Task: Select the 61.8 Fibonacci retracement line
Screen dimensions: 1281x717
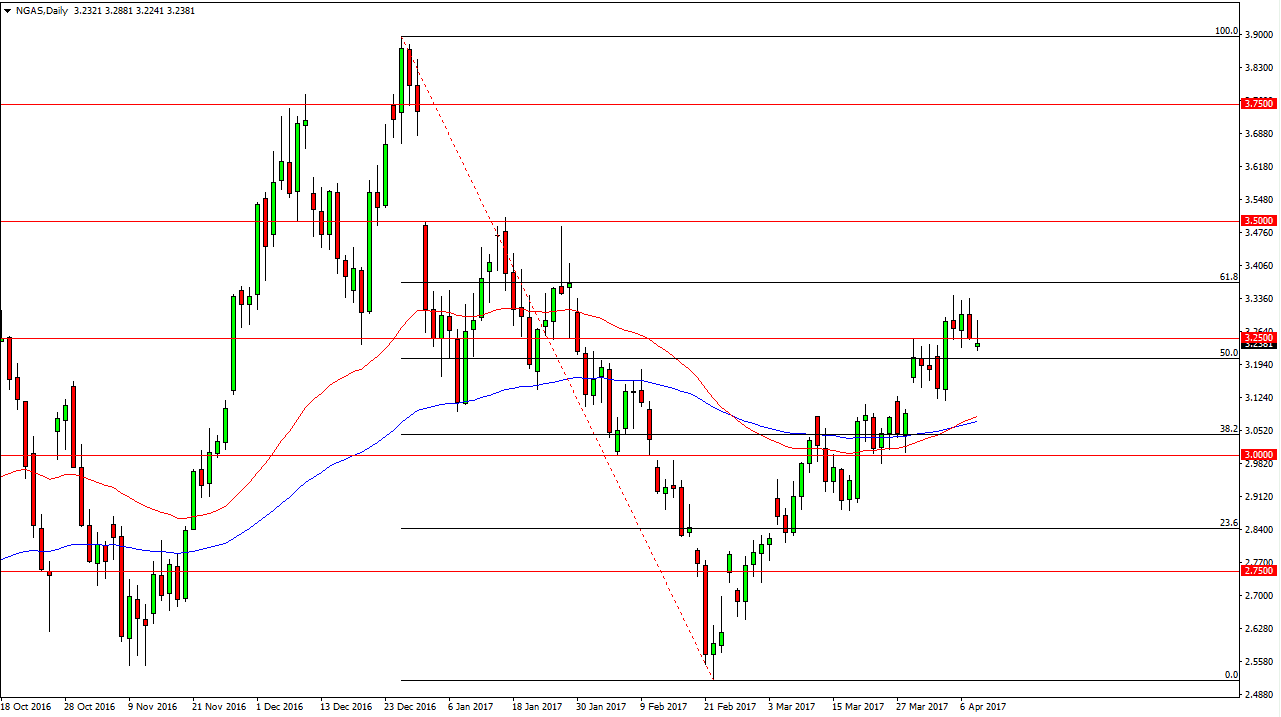Action: [x=800, y=282]
